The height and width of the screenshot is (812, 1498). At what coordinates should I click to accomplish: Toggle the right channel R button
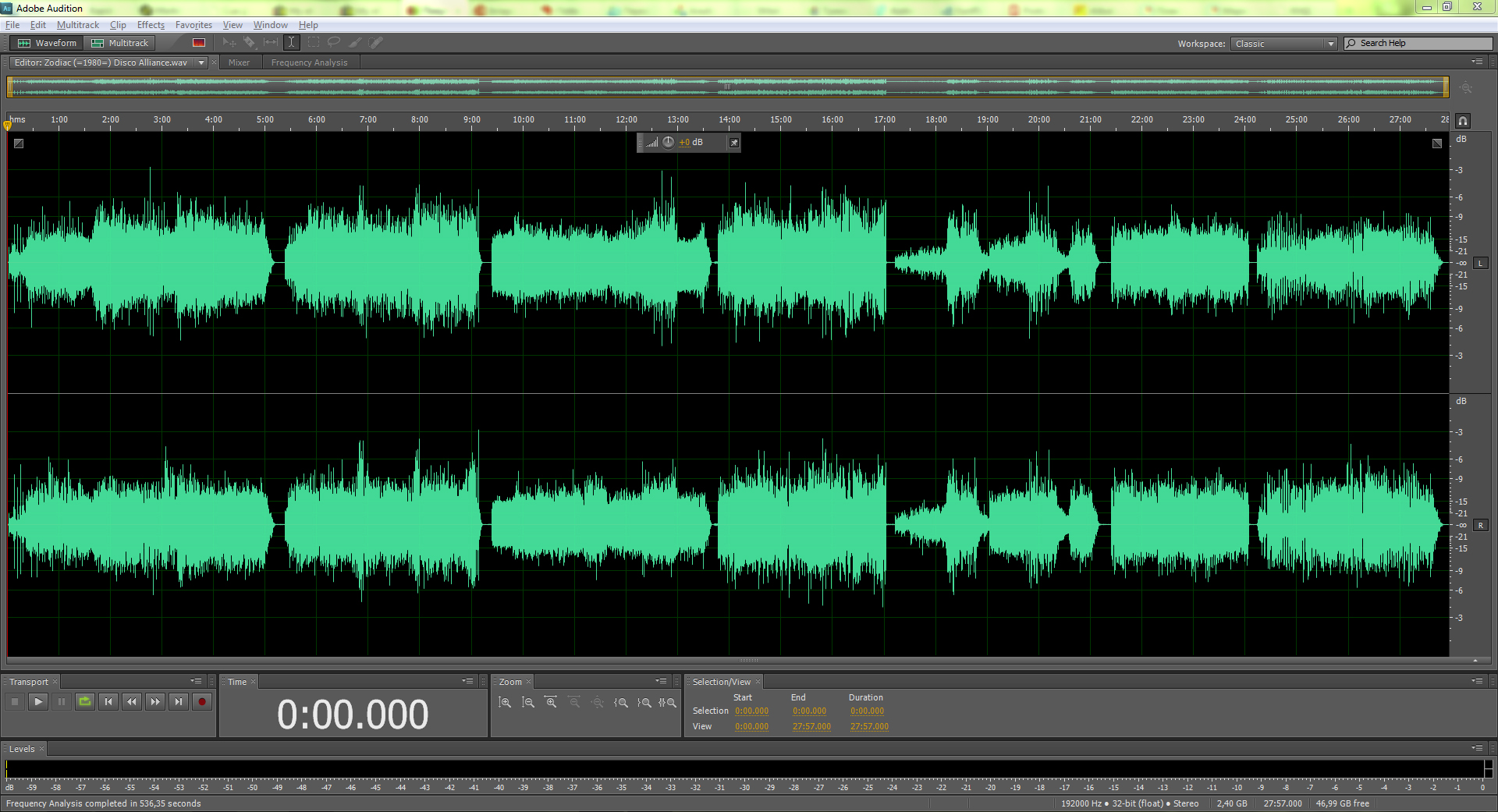(x=1480, y=526)
